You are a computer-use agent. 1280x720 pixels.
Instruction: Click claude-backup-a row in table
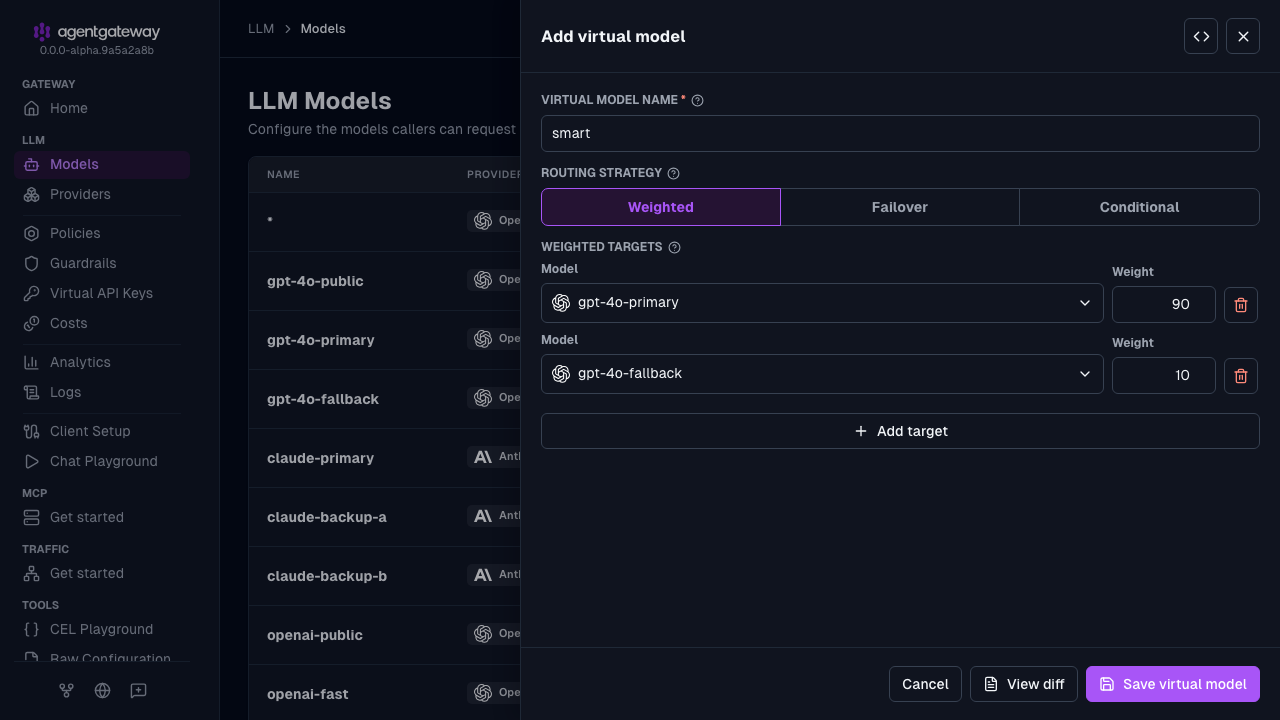(x=385, y=517)
